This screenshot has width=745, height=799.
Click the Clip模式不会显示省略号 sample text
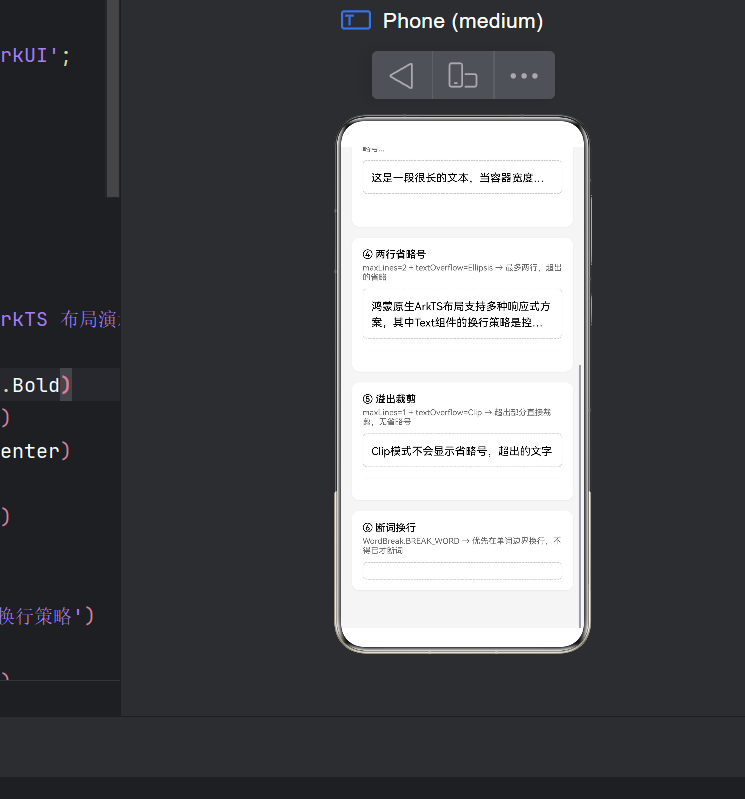tap(462, 450)
